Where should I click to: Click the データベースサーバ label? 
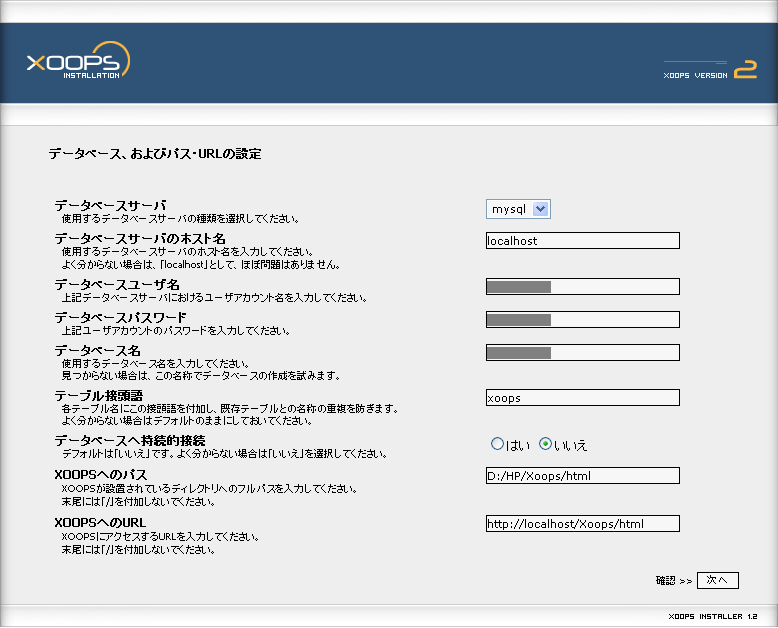[110, 205]
